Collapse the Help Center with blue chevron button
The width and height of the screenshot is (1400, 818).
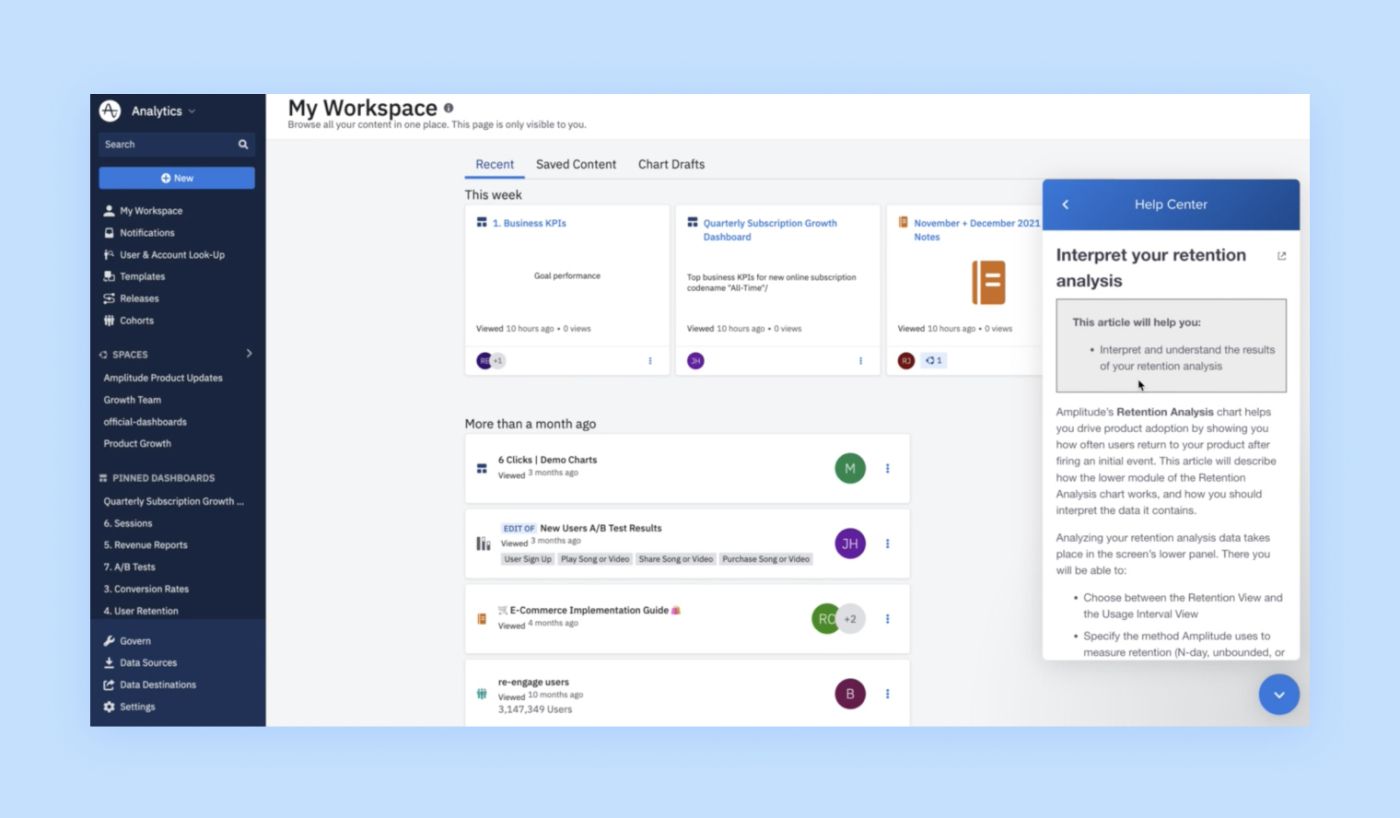[1279, 694]
